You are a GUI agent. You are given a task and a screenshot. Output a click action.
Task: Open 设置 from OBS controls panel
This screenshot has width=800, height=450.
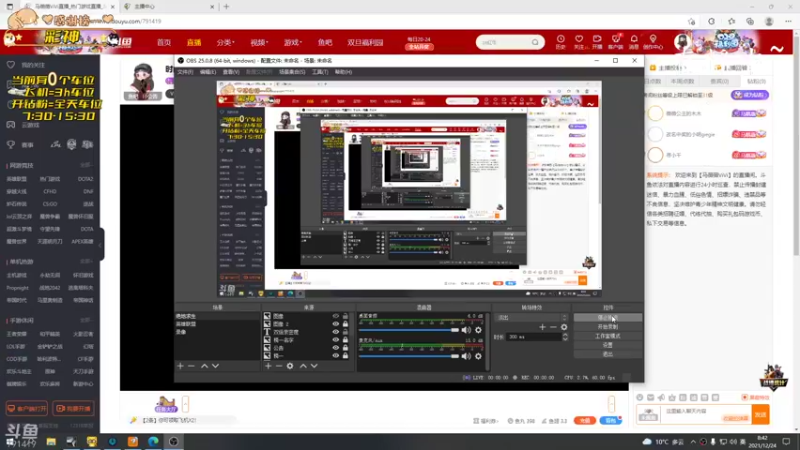[x=608, y=345]
